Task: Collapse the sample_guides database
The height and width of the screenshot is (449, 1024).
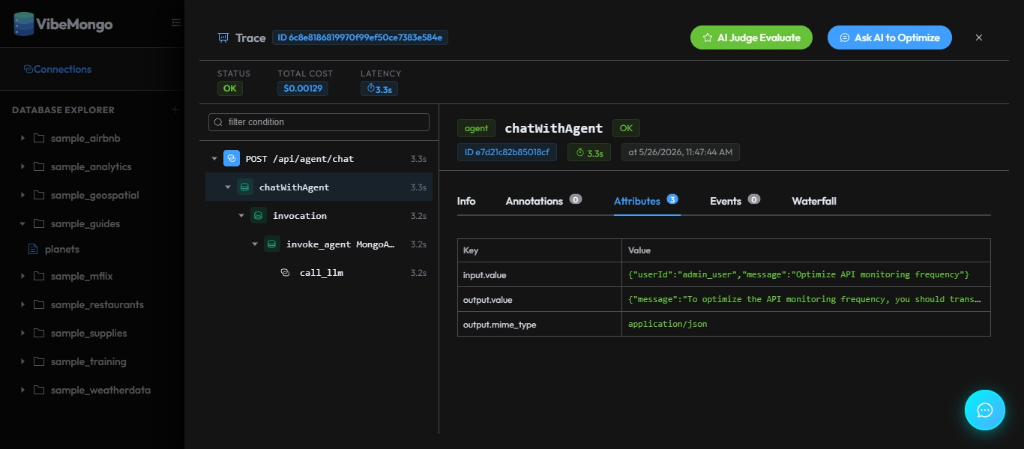Action: tap(23, 224)
